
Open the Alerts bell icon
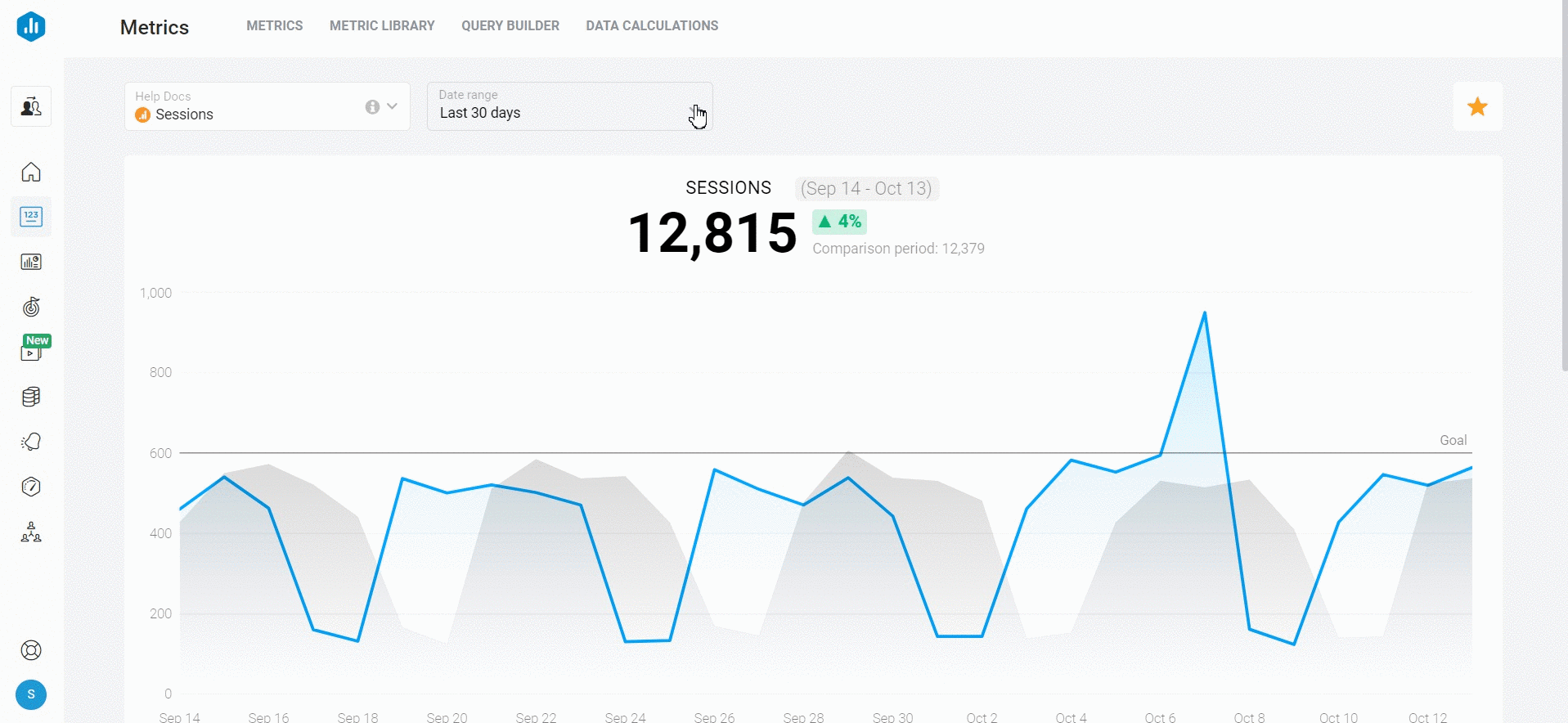[31, 442]
